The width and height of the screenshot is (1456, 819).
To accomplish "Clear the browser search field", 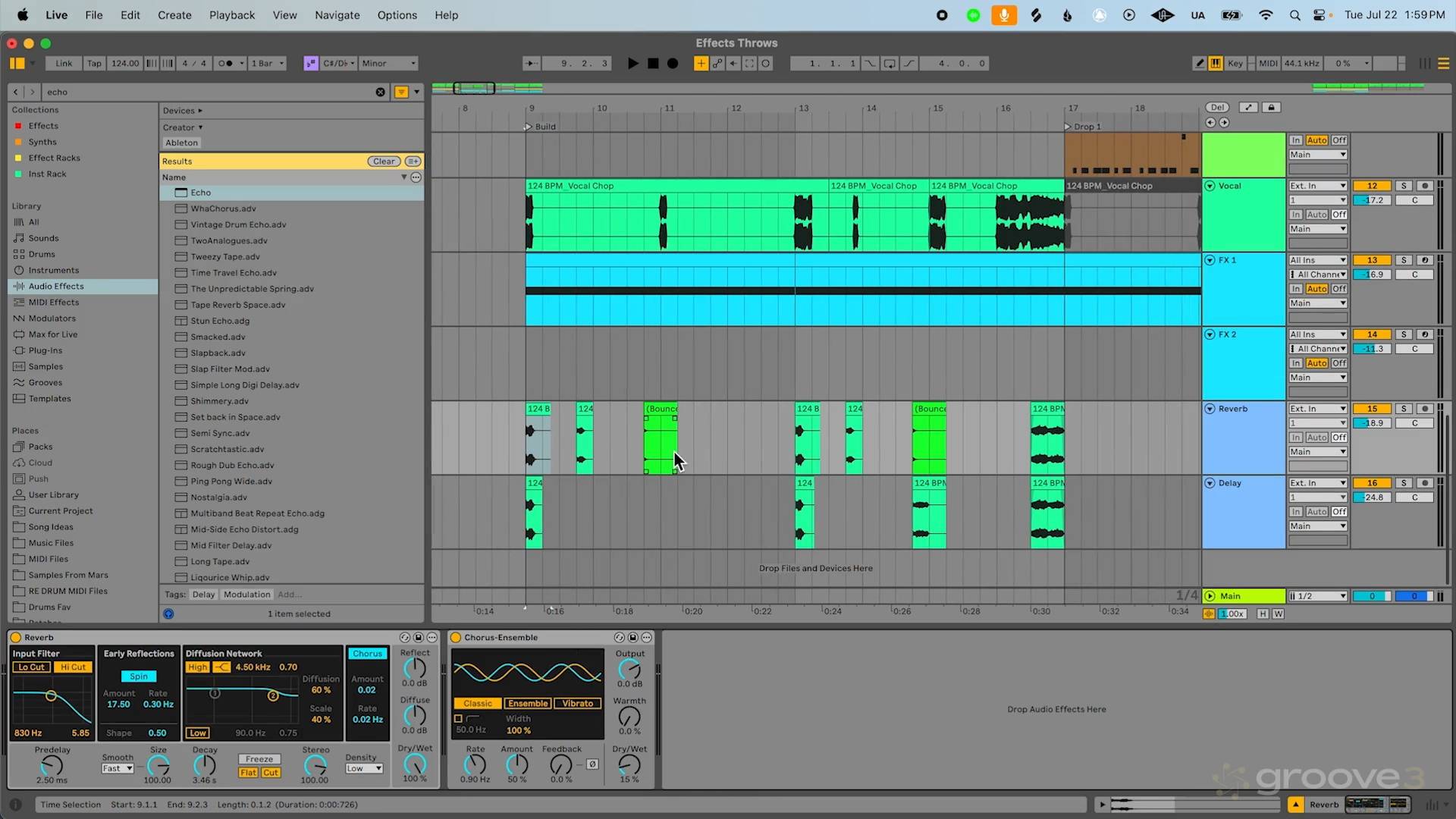I will (380, 92).
